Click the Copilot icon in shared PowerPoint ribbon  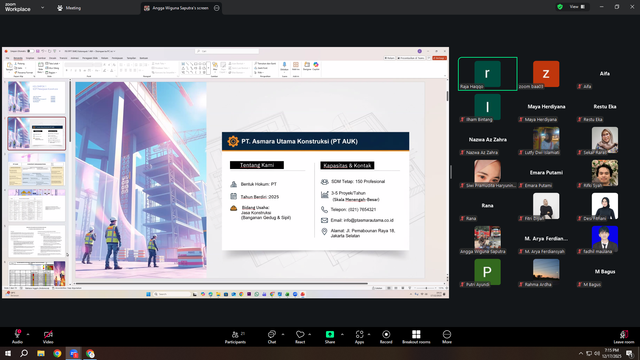click(x=316, y=66)
